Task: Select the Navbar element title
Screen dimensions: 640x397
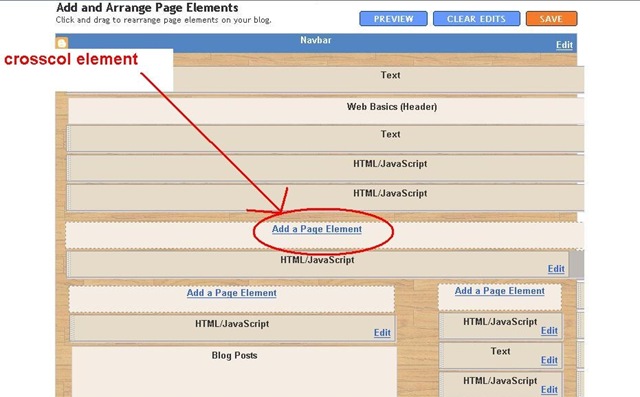Action: (x=316, y=40)
